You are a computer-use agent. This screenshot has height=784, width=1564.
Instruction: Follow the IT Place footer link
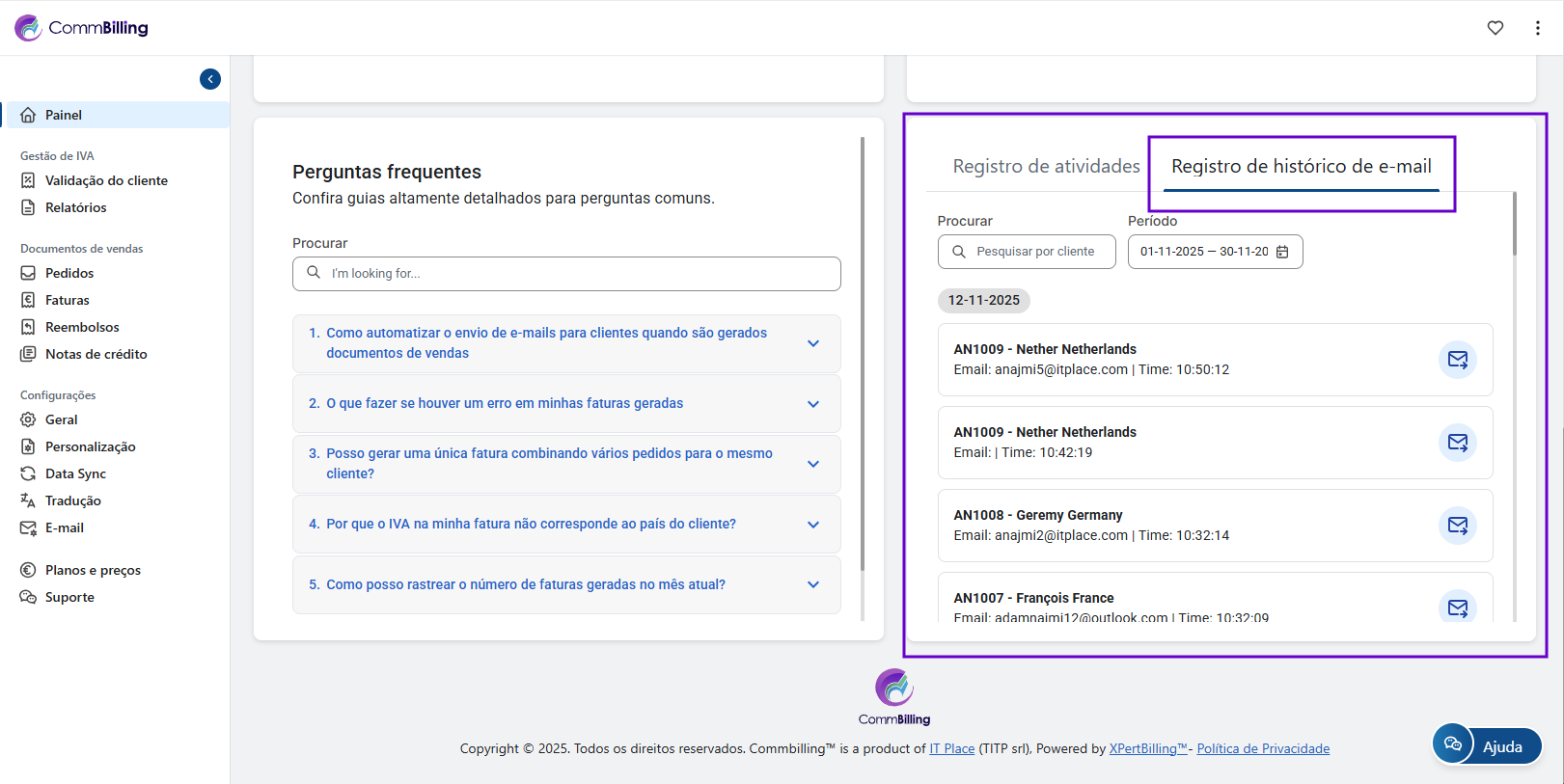tap(951, 749)
